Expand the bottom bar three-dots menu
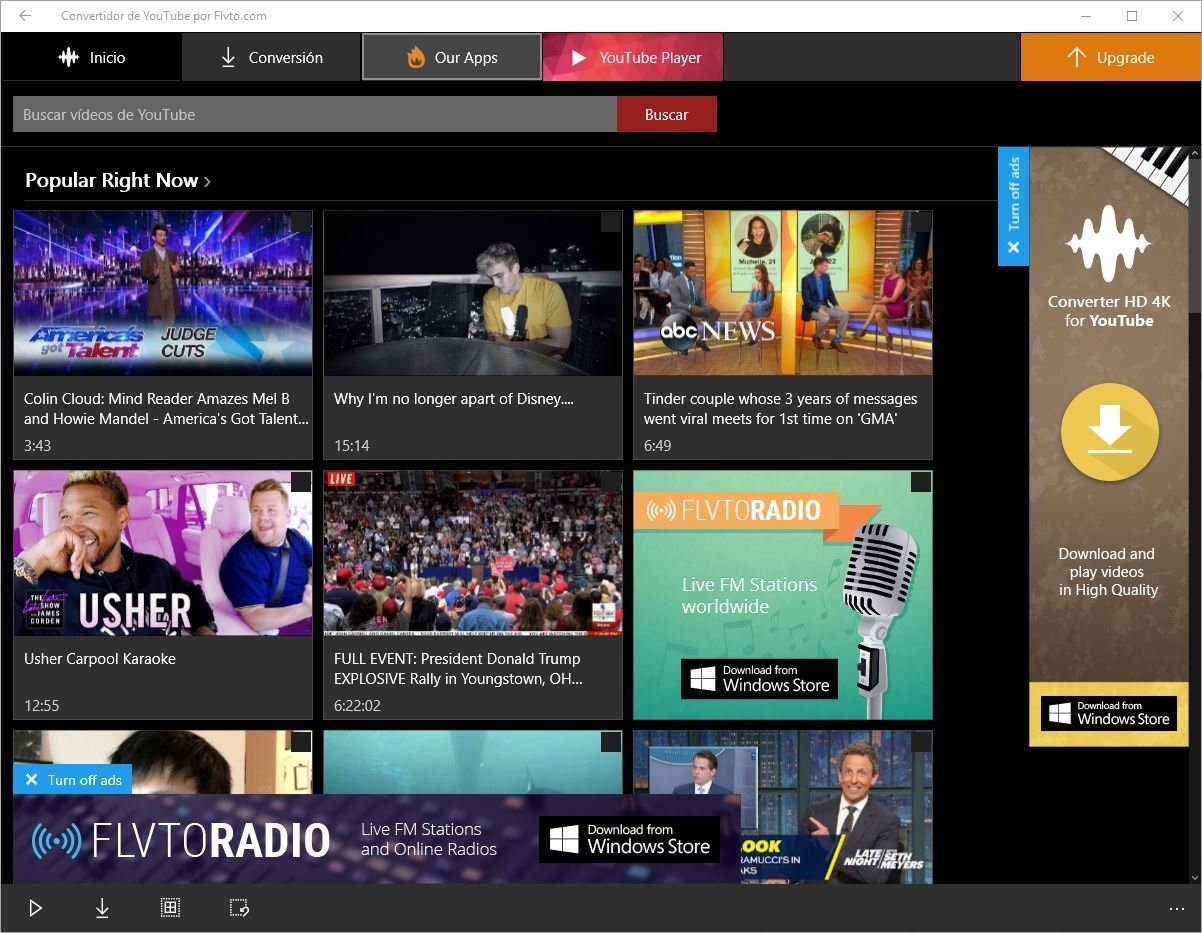The width and height of the screenshot is (1202, 933). 1176,908
